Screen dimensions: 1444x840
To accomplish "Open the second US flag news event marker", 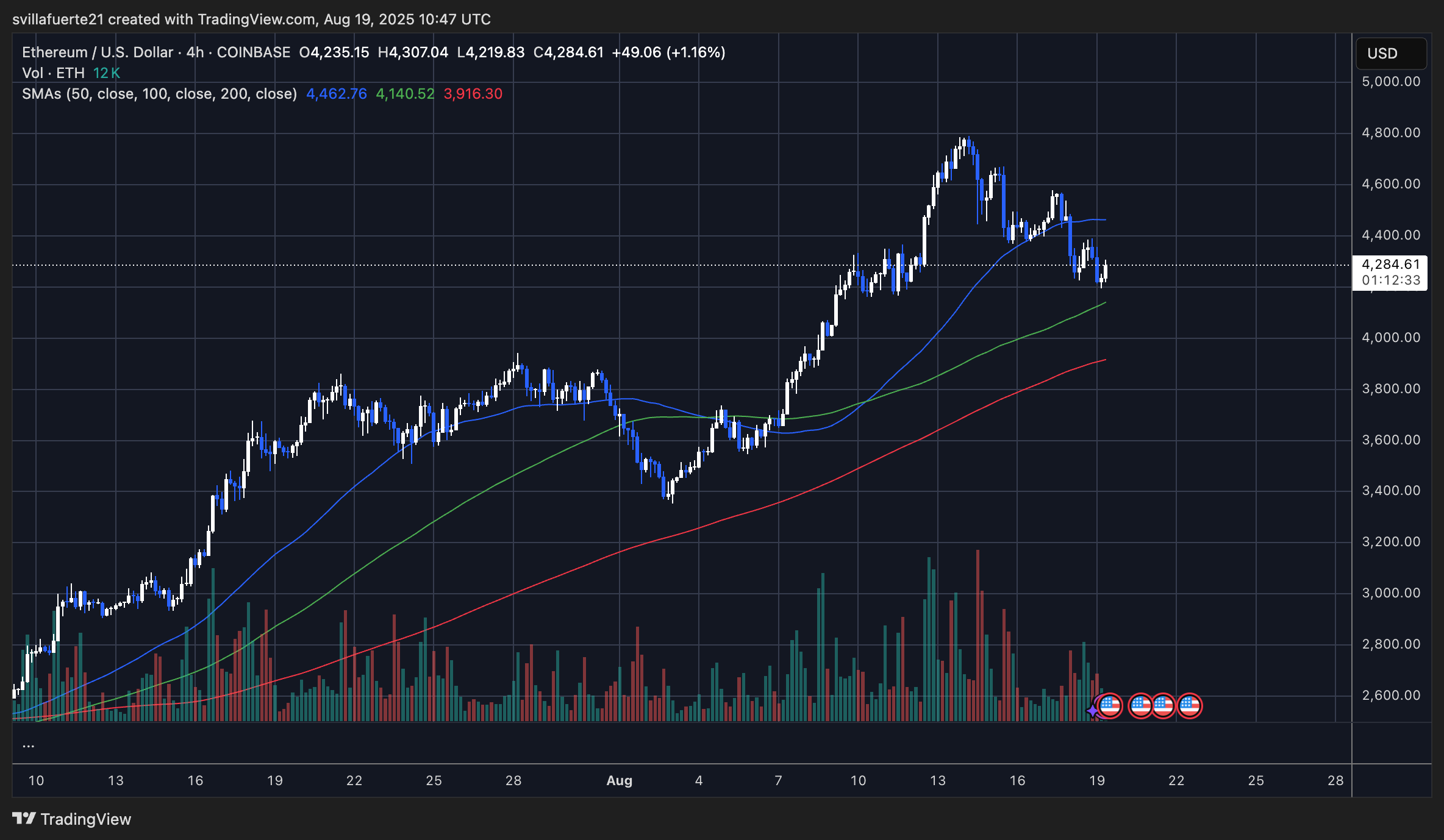I will click(1140, 705).
